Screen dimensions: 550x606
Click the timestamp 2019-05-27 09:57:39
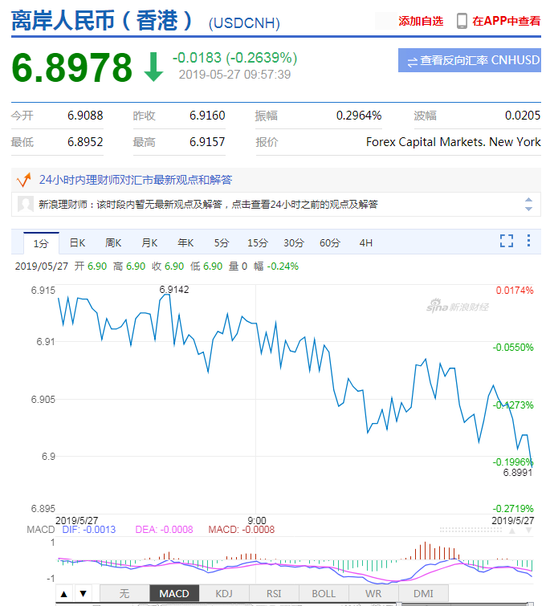[235, 75]
